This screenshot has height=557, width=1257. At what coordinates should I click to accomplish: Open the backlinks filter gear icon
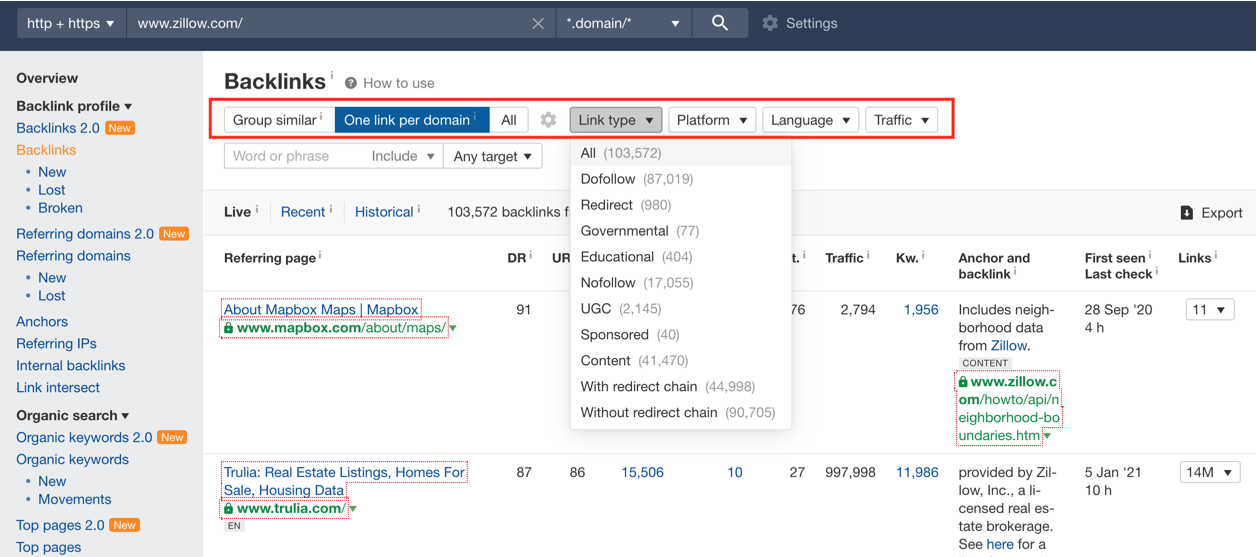[x=548, y=120]
